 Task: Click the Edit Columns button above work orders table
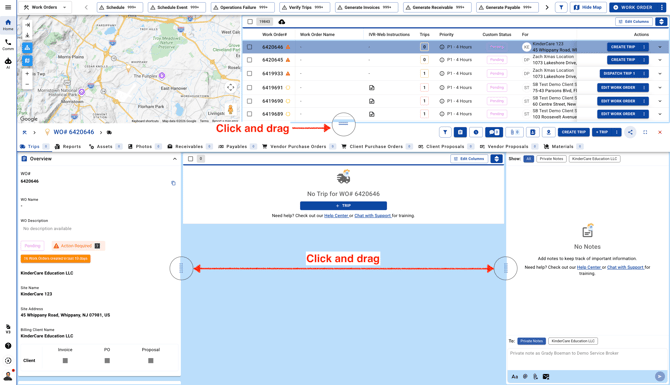(x=635, y=22)
